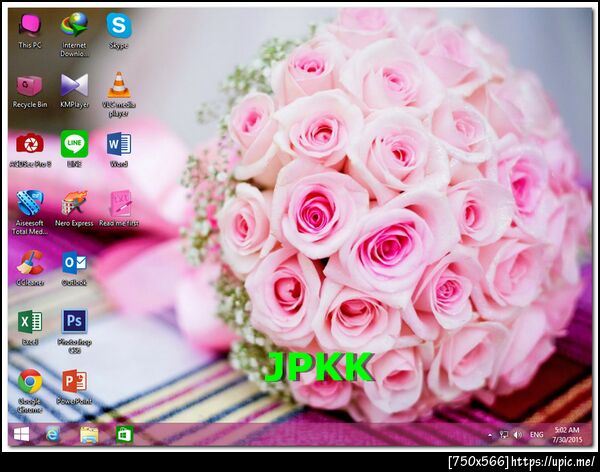
Task: Select the Word desktop shortcut
Action: click(119, 149)
